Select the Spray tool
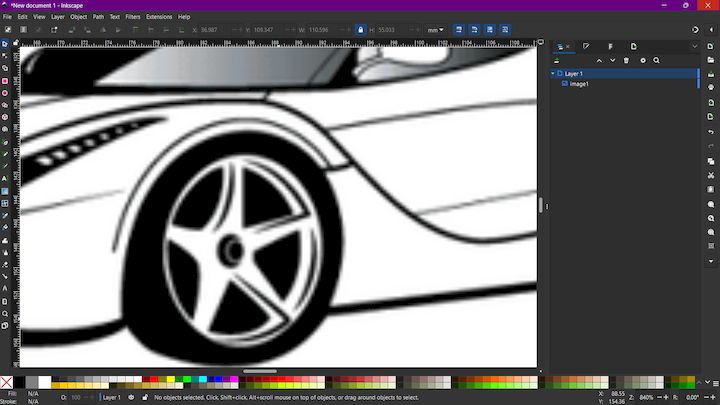The image size is (720, 405). (x=5, y=253)
